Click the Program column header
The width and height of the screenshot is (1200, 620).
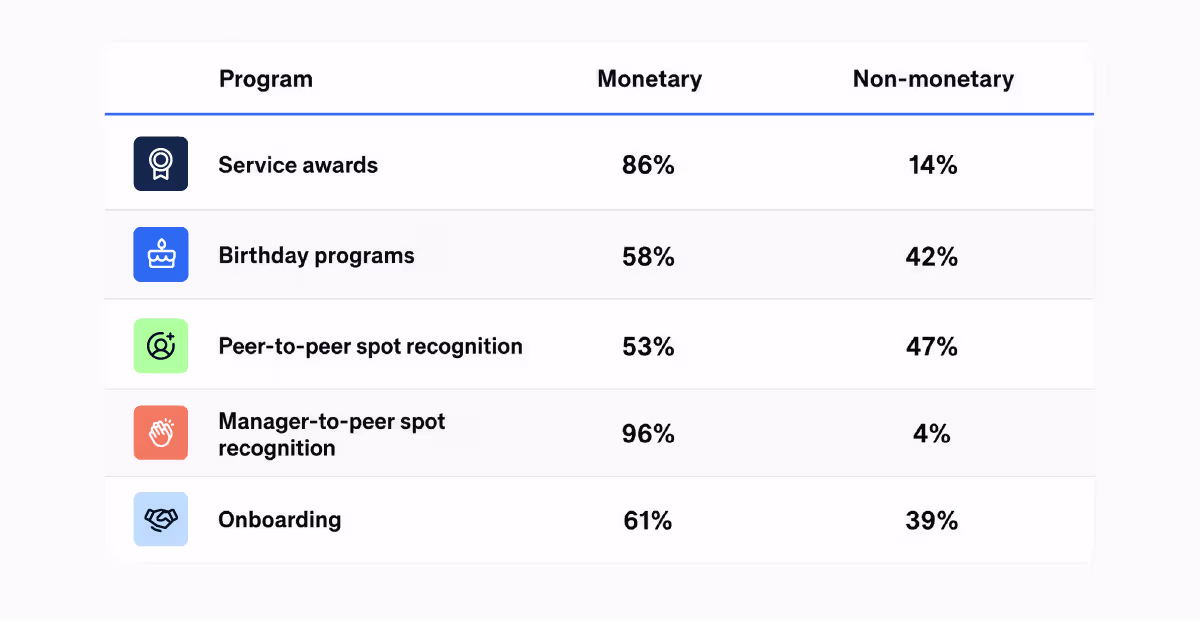coord(266,79)
